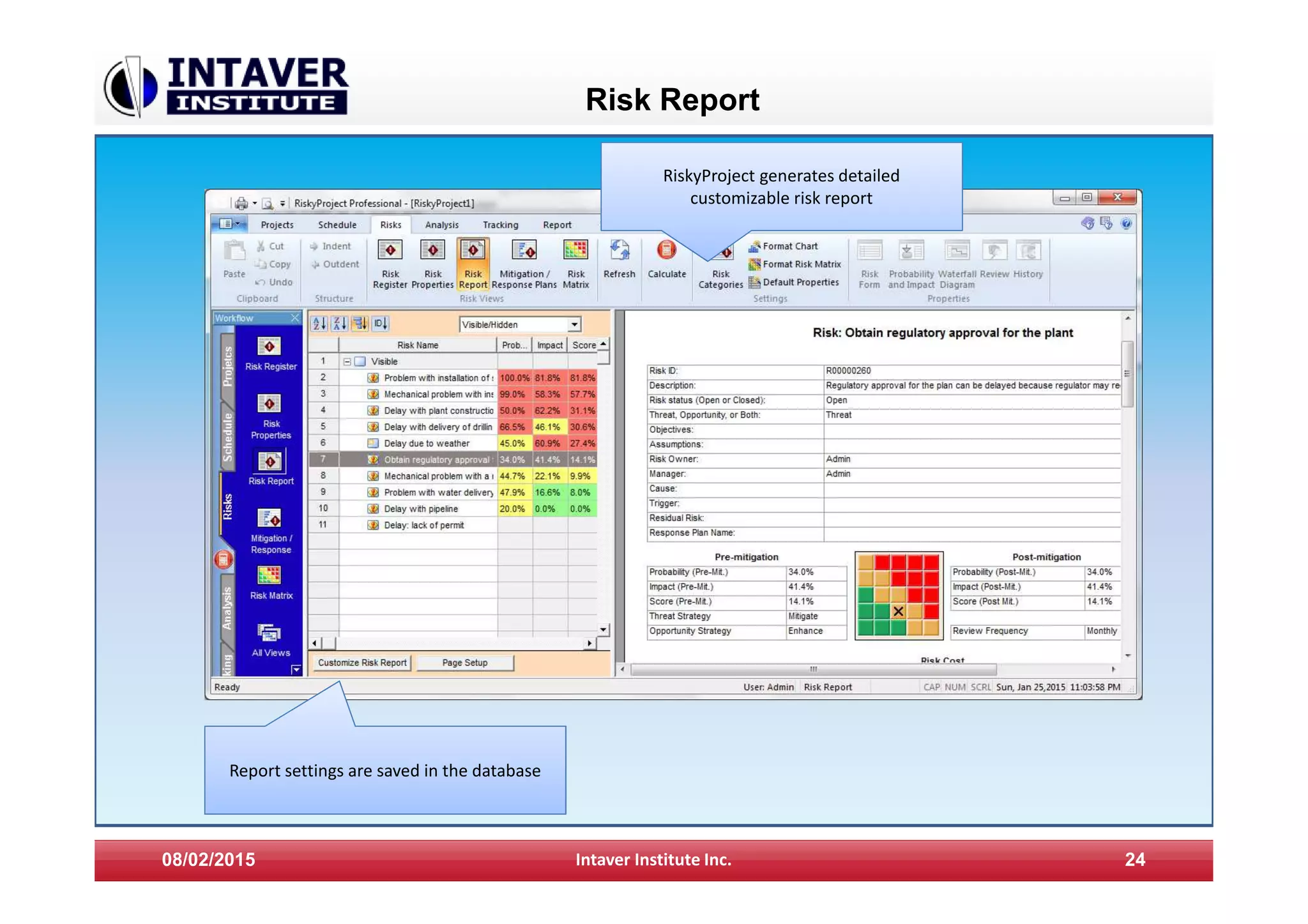
Task: Open Format Chart setting
Action: [x=784, y=246]
